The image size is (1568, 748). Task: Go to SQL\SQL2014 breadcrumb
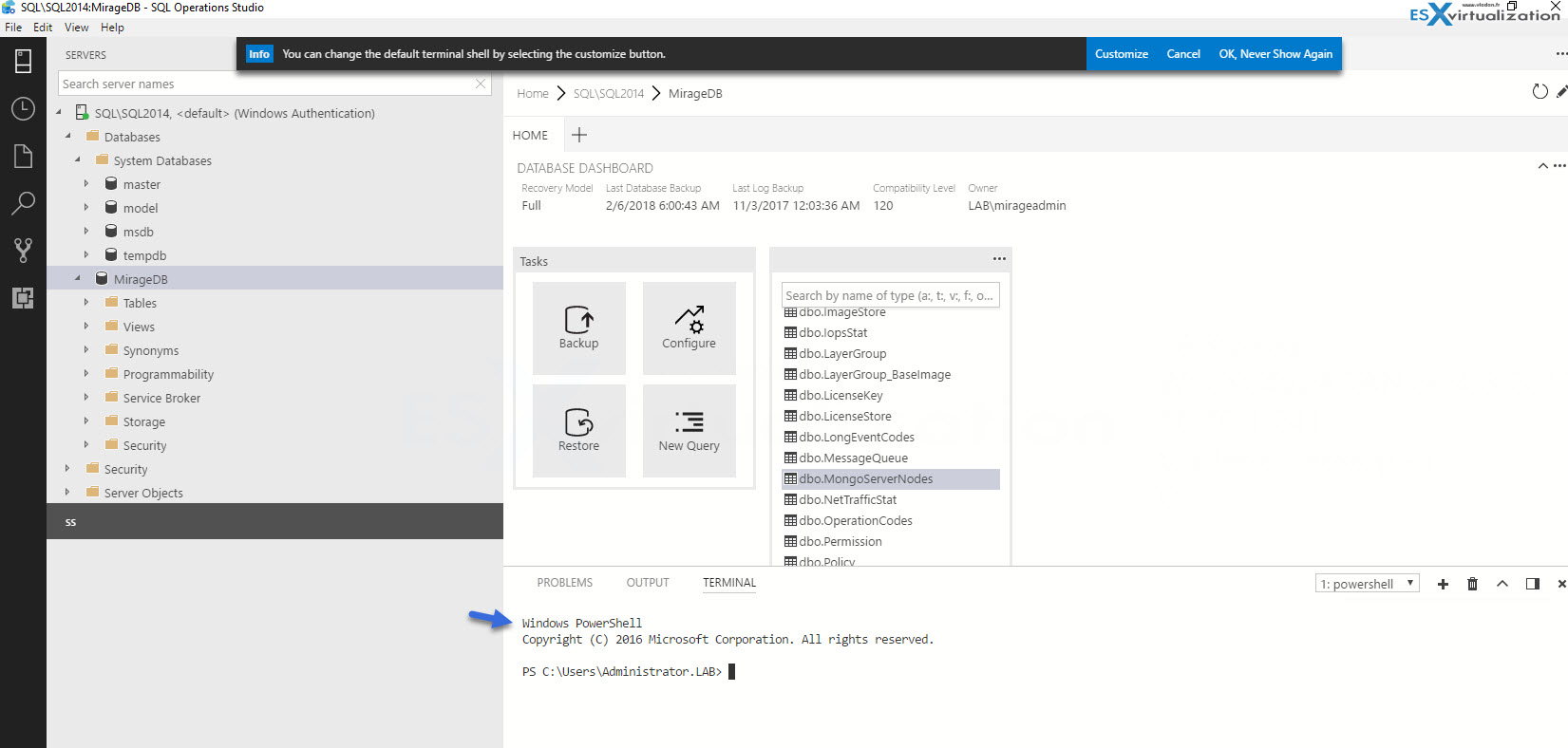(x=609, y=93)
